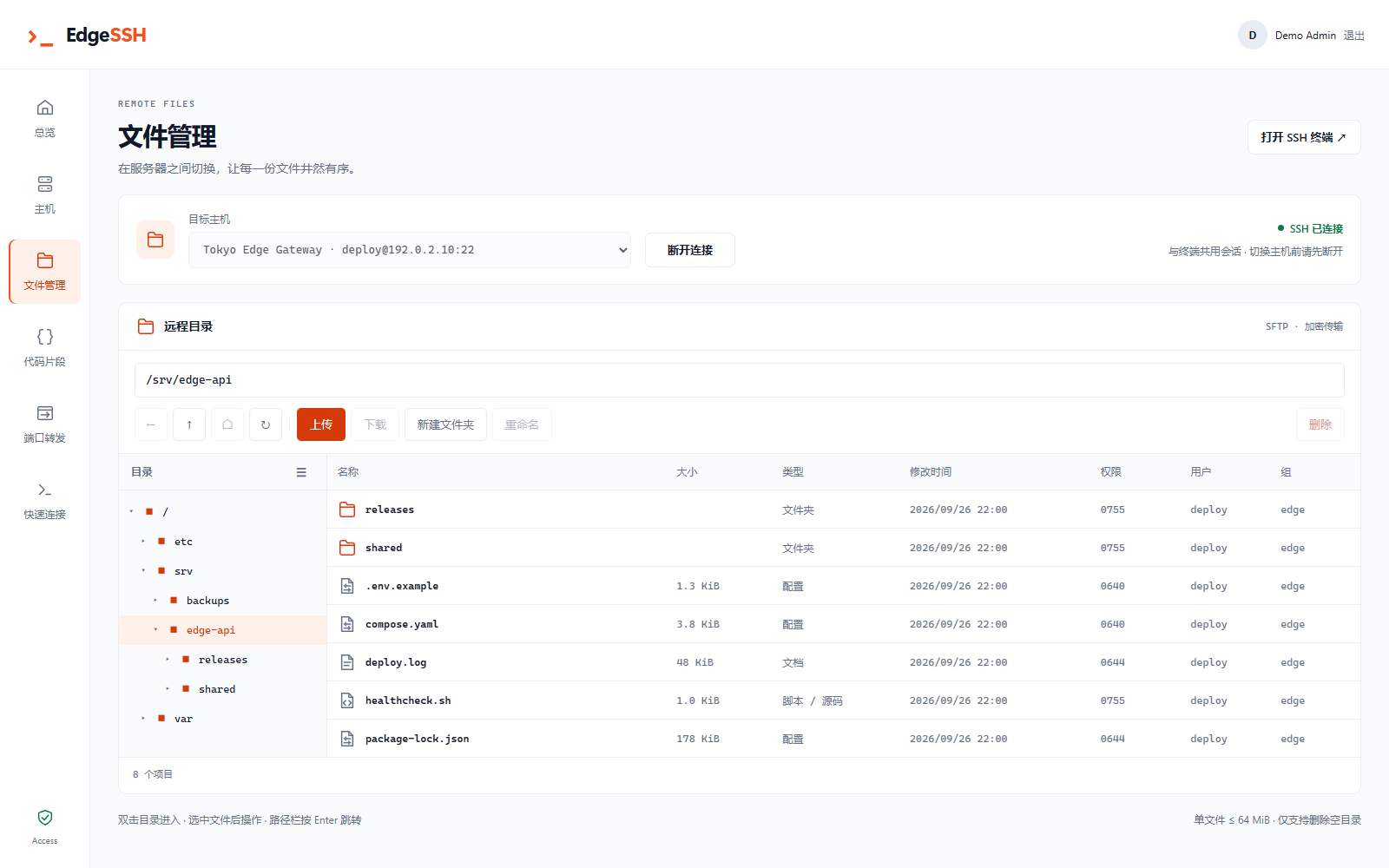The image size is (1389, 868).
Task: Click the home directory button
Action: (x=227, y=424)
